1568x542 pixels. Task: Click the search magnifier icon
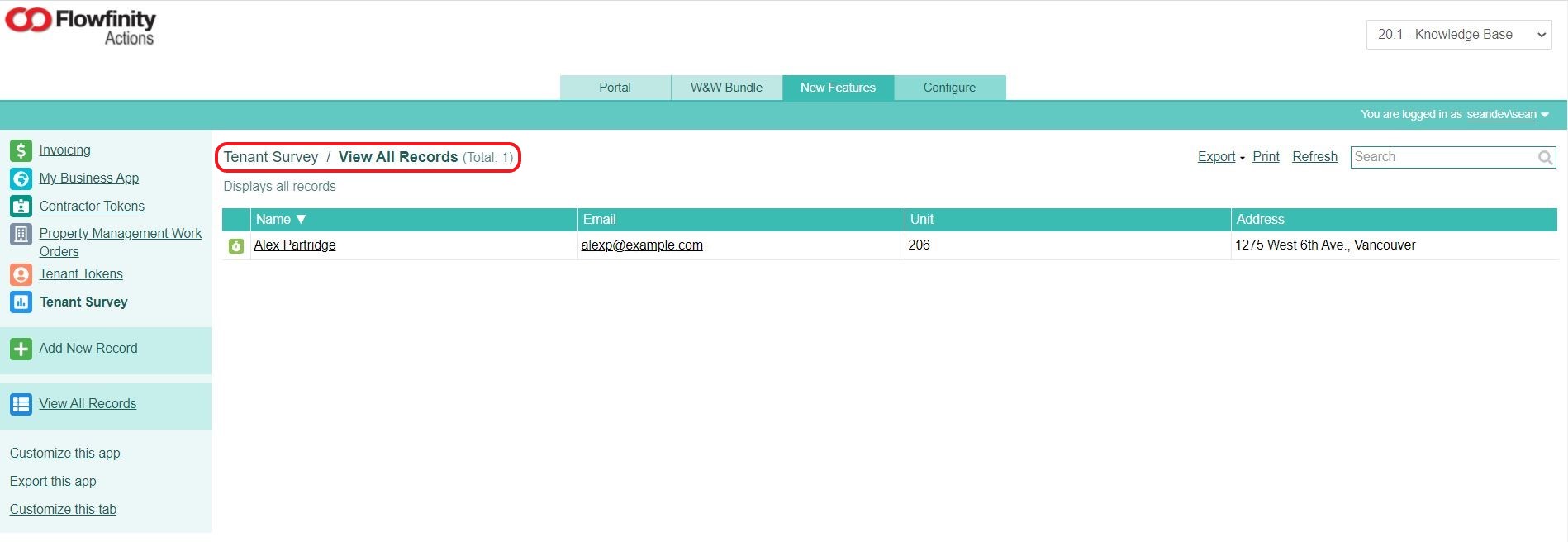coord(1545,157)
